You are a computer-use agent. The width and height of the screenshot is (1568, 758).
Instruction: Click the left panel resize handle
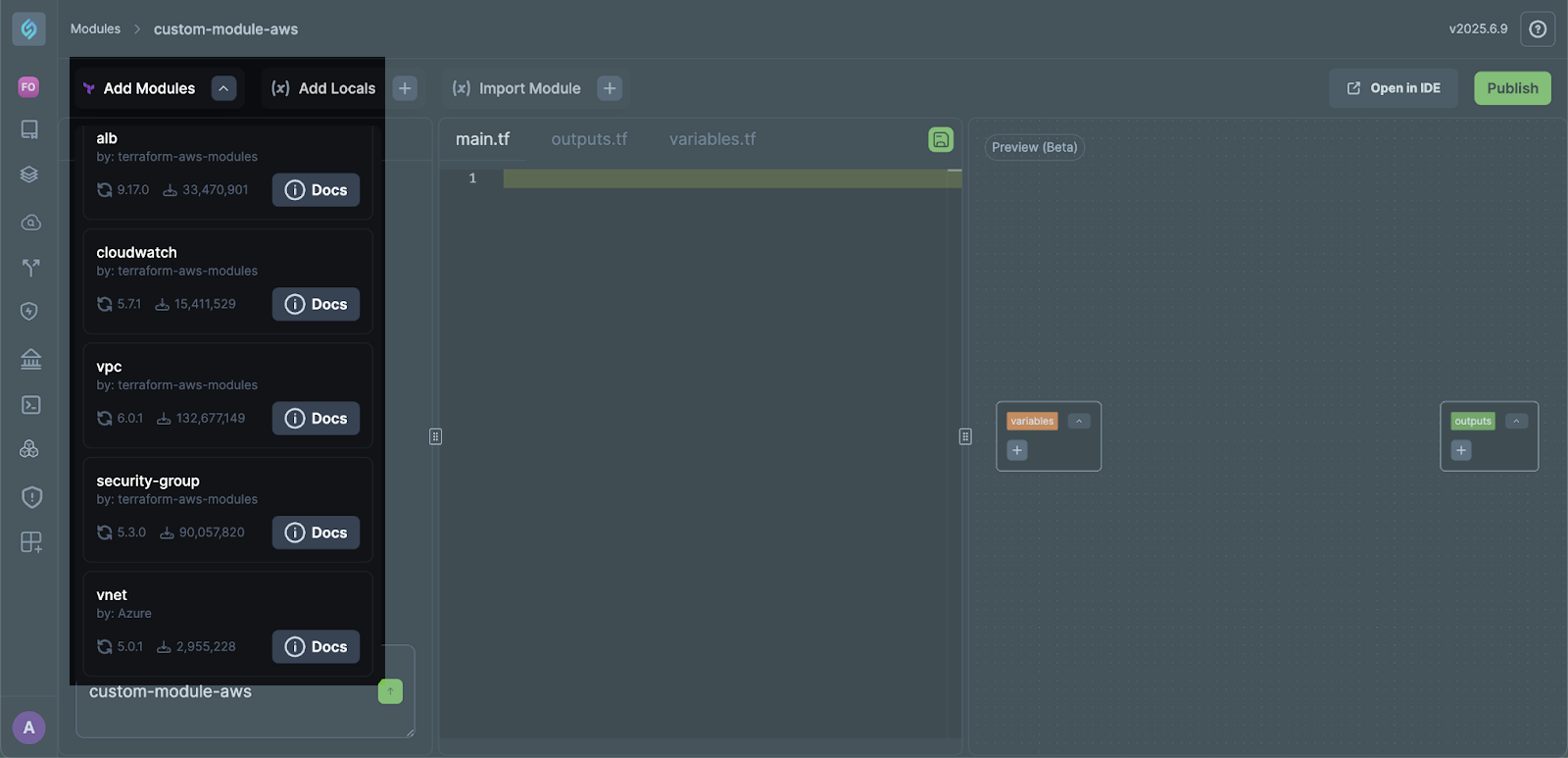(435, 436)
